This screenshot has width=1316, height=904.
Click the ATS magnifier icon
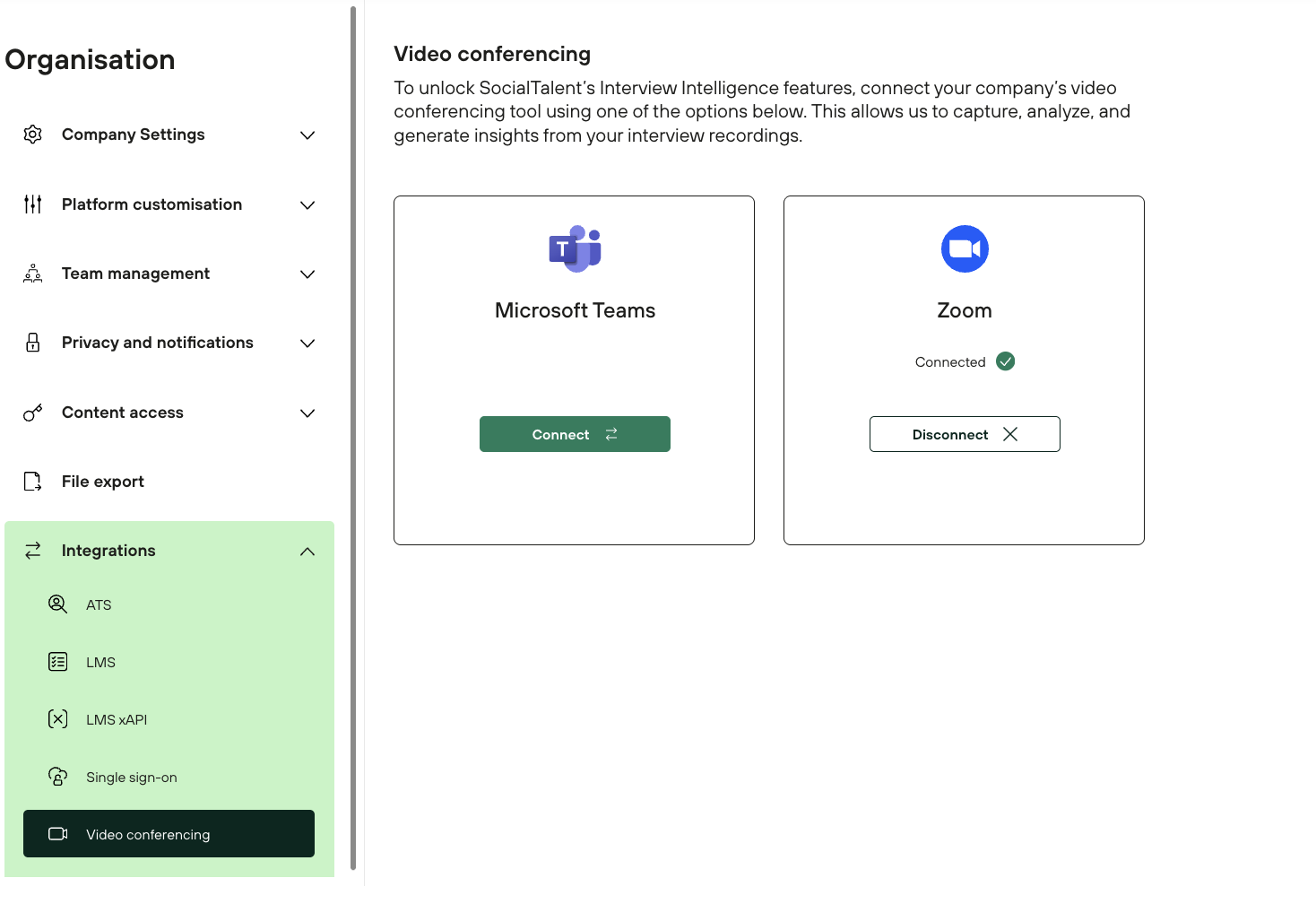tap(57, 604)
